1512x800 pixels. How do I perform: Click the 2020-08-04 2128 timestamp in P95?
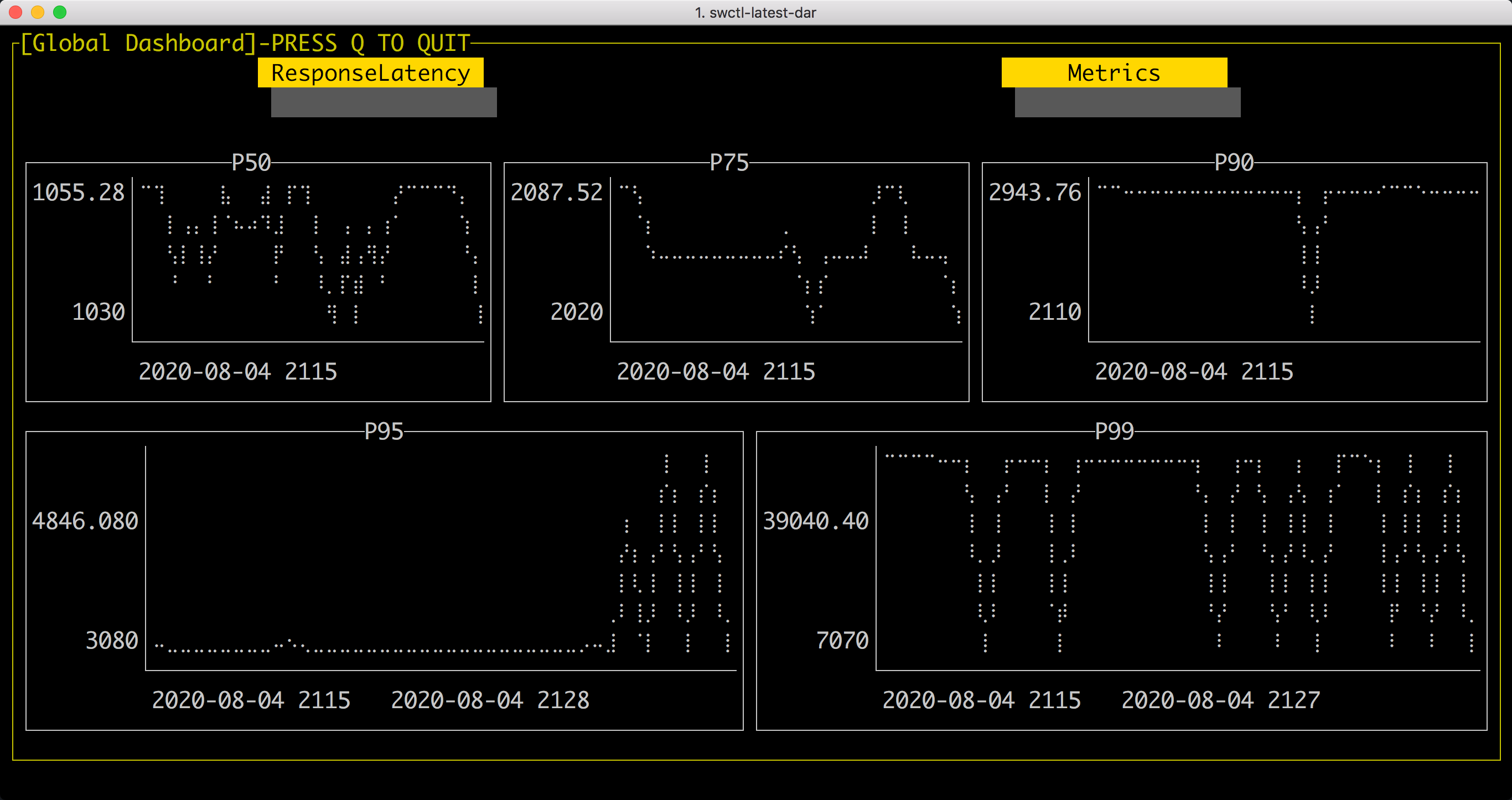[490, 700]
